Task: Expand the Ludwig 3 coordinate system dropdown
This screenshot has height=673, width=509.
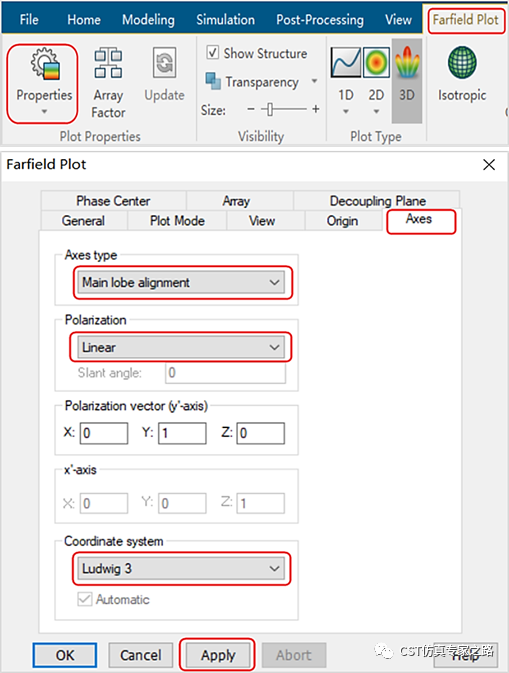Action: coord(181,569)
